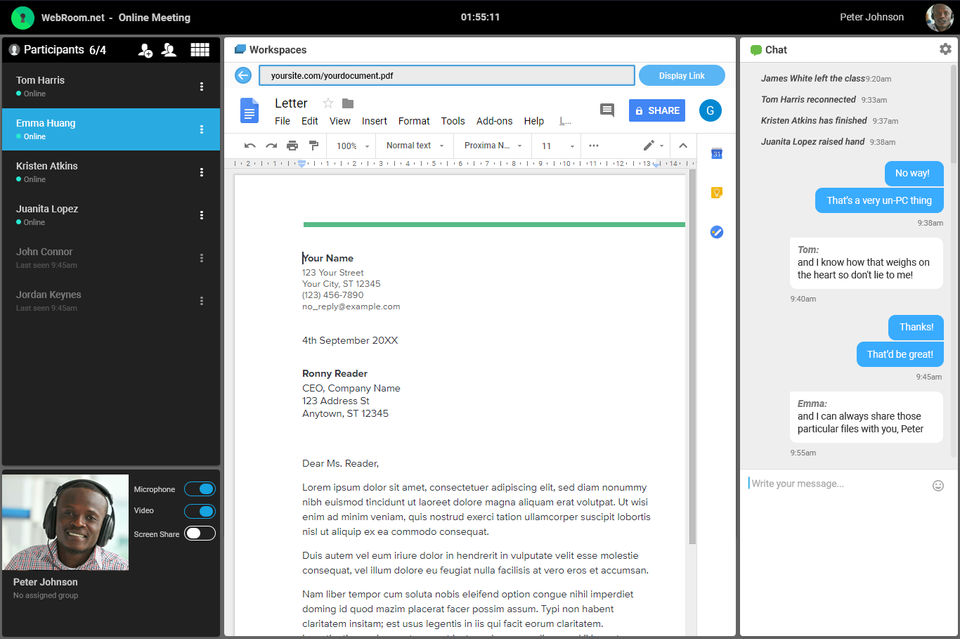This screenshot has height=639, width=960.
Task: Switch to grid view of participants
Action: coord(200,50)
